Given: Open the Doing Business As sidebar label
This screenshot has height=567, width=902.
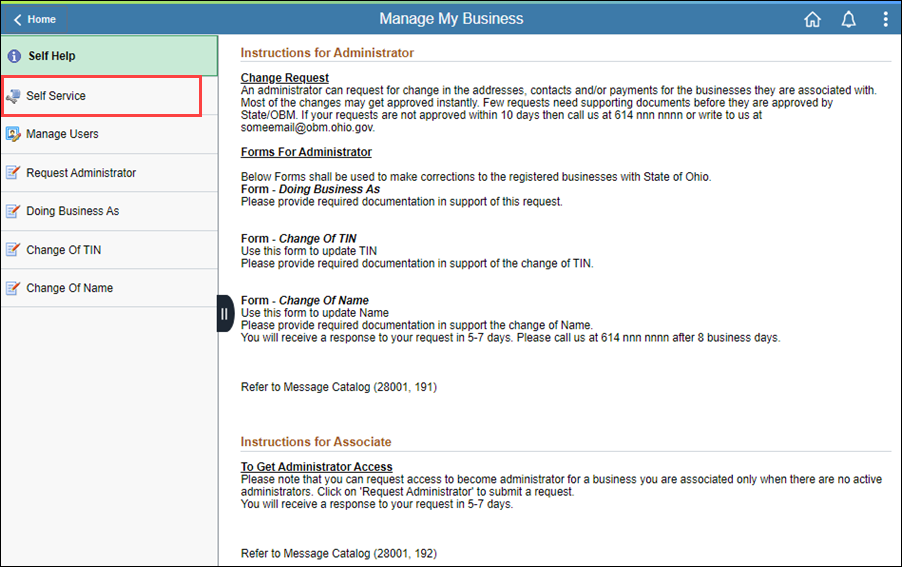Looking at the screenshot, I should click(x=72, y=211).
